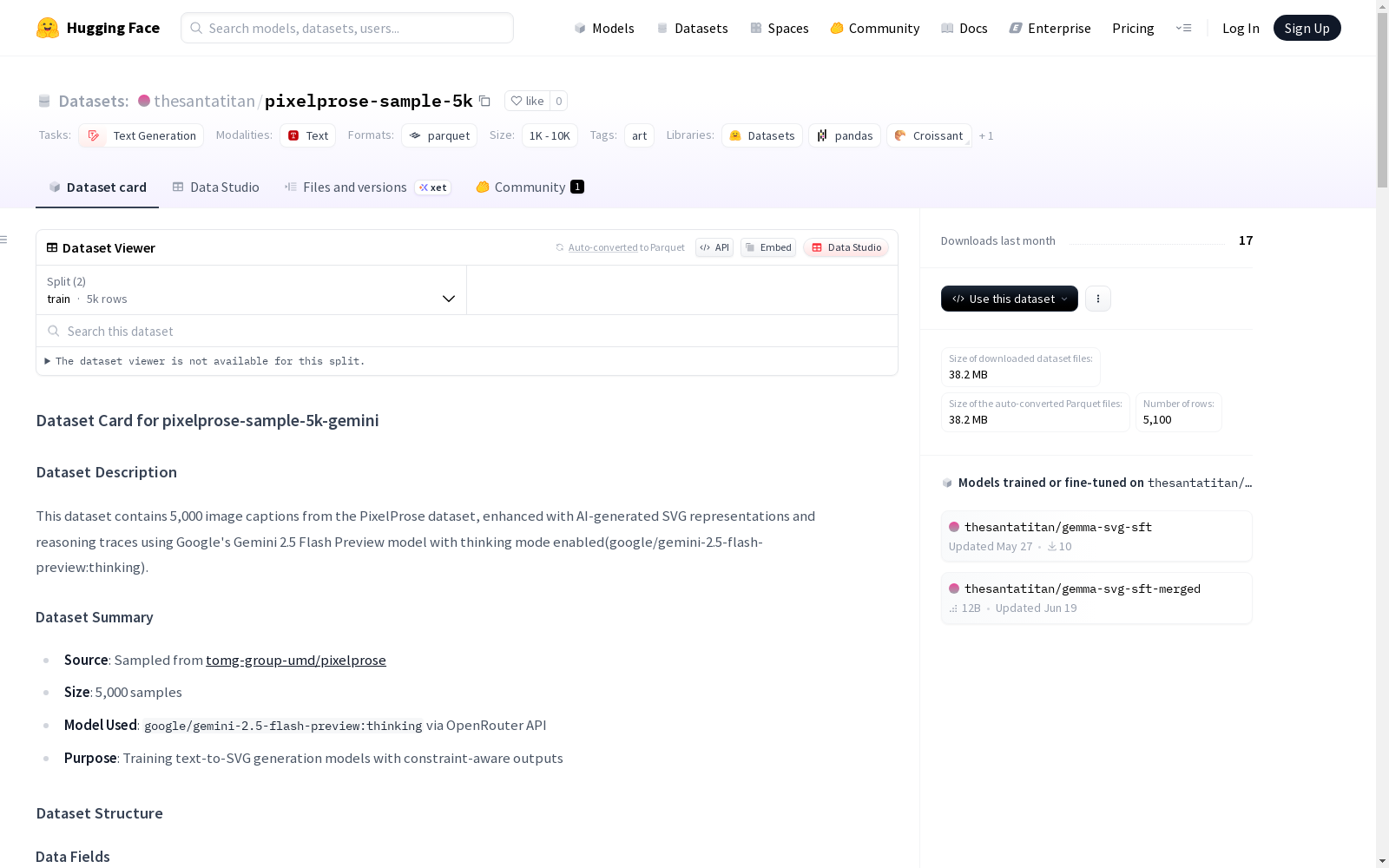Viewport: 1389px width, 868px height.
Task: Select the parquet format tag
Action: 439,135
